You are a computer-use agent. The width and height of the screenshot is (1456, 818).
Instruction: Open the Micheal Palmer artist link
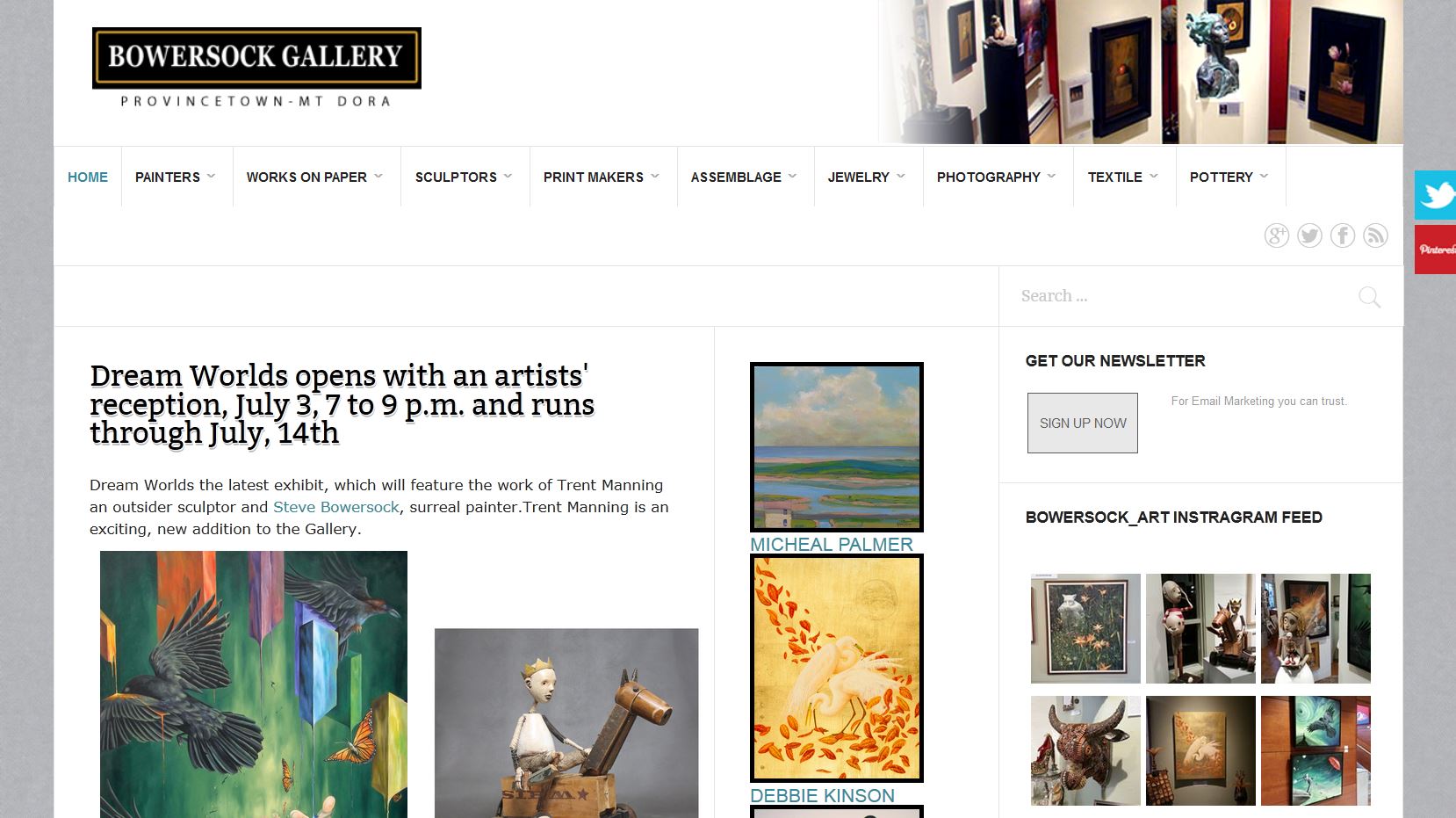pyautogui.click(x=831, y=545)
